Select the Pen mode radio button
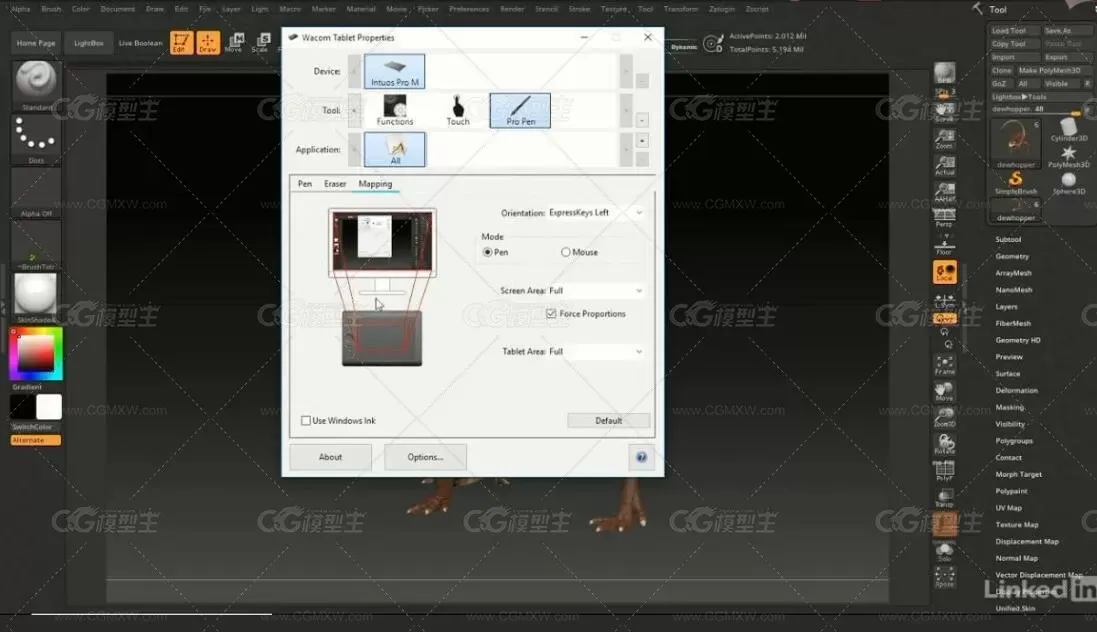This screenshot has width=1097, height=632. coord(488,252)
